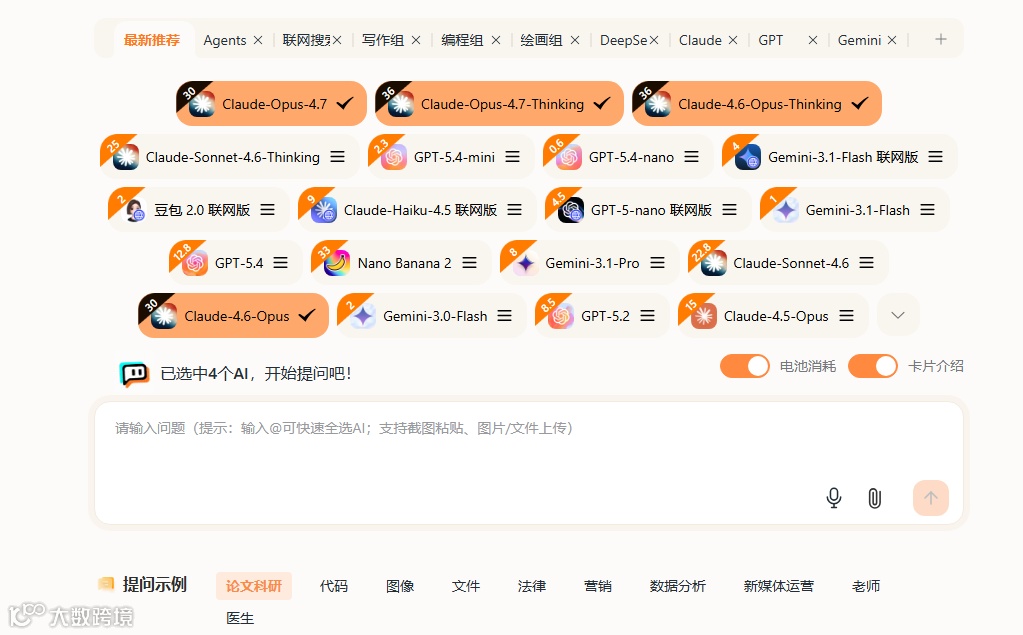Switch to the 最新推荐 tab
This screenshot has width=1023, height=635.
(x=152, y=40)
